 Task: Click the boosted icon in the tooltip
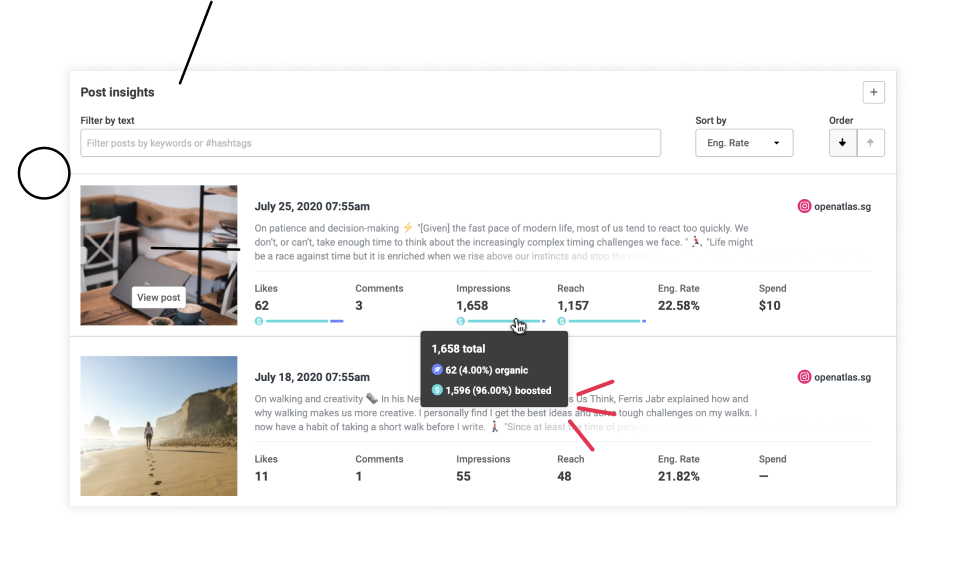pos(437,391)
